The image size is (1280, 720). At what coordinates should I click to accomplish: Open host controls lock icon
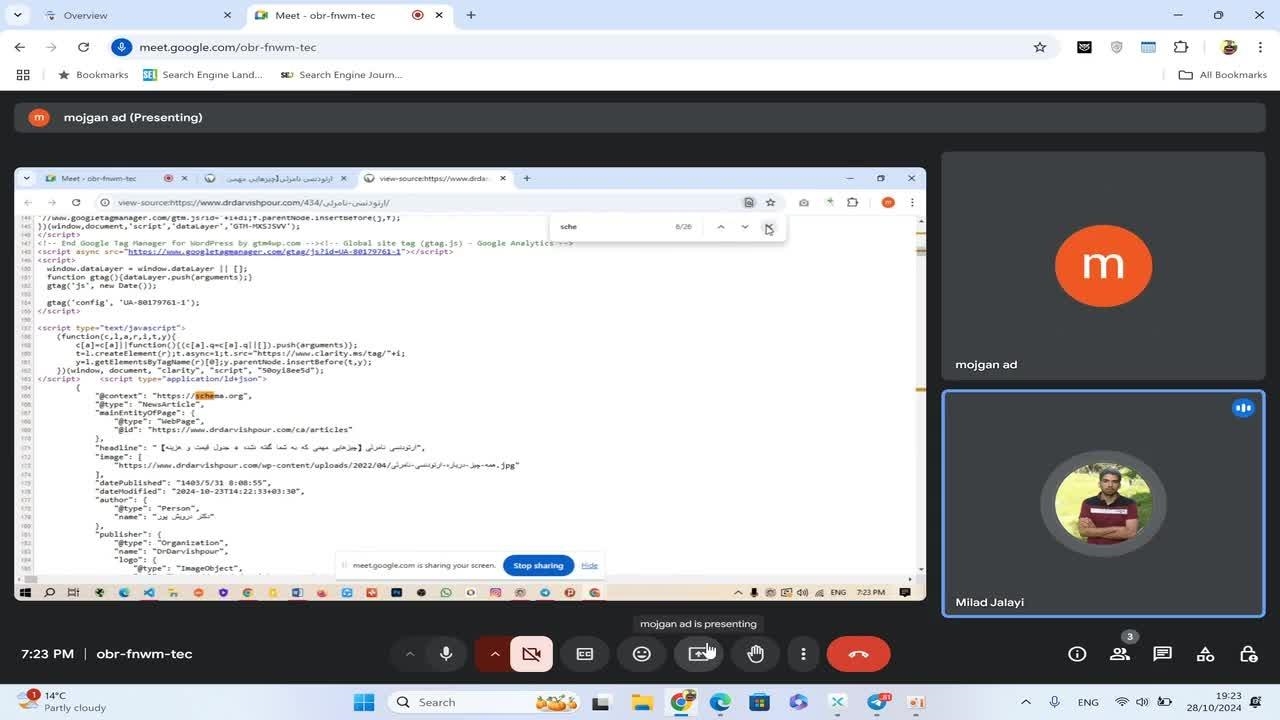1248,654
